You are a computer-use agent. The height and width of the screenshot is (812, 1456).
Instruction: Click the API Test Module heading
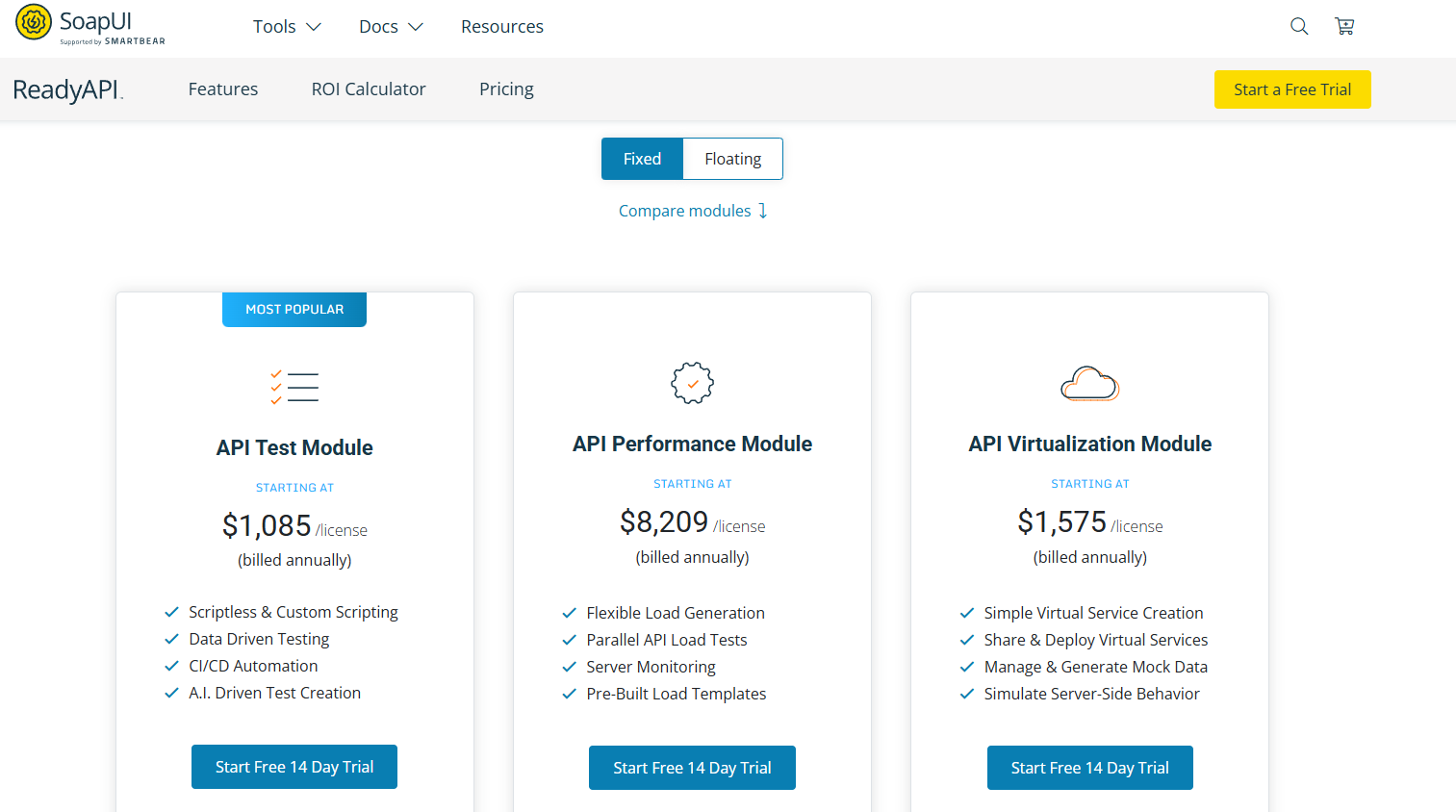294,447
